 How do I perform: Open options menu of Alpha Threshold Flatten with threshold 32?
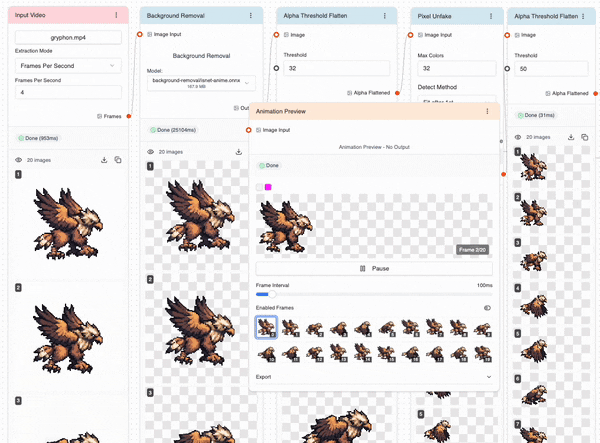click(x=385, y=16)
